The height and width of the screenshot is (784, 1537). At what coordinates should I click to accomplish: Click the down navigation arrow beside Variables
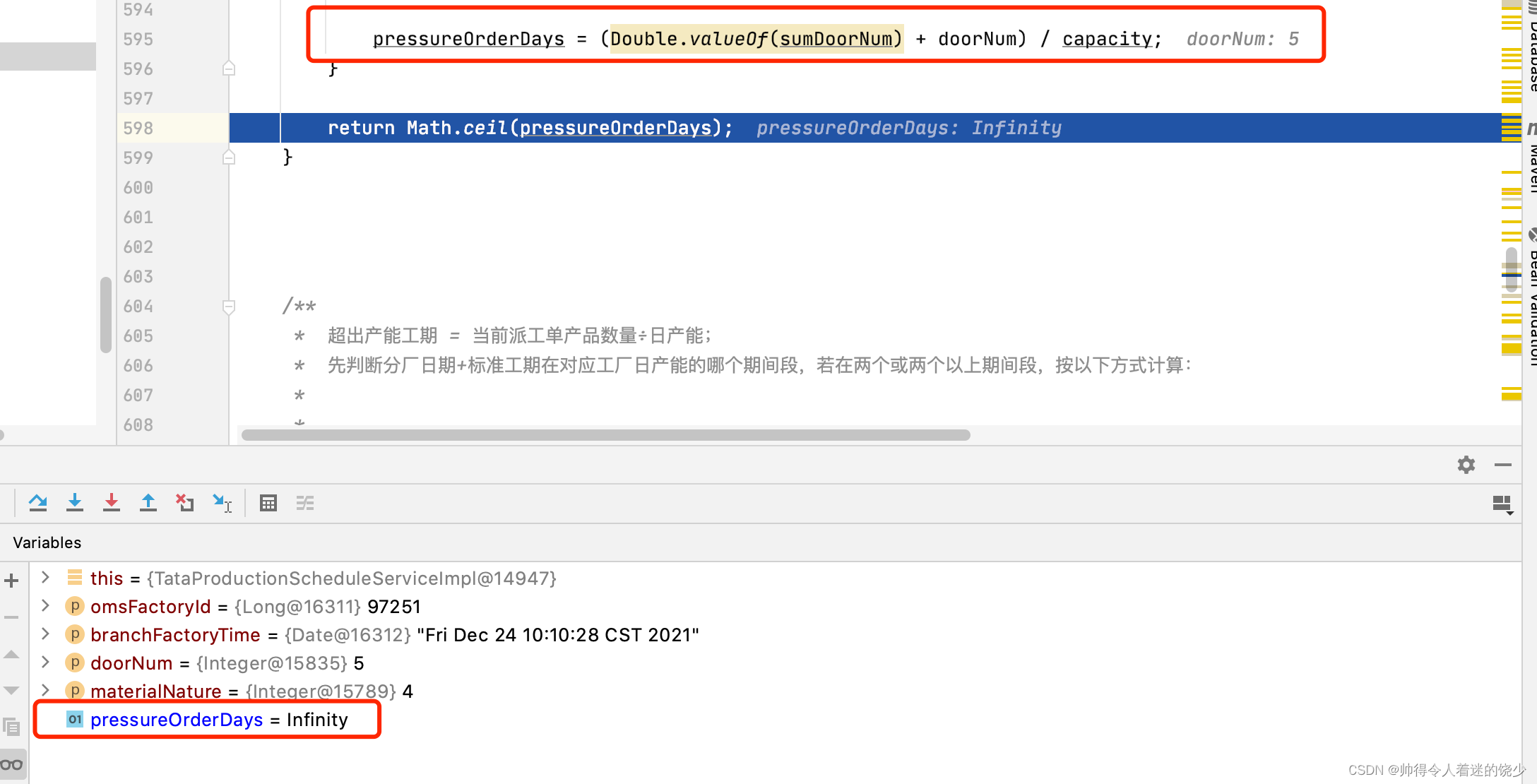pyautogui.click(x=11, y=690)
